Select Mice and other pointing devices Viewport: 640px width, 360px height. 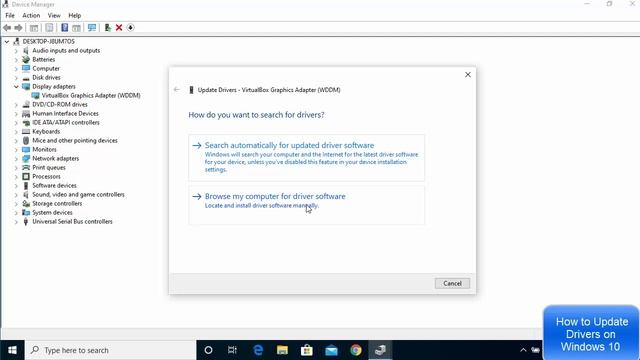pyautogui.click(x=75, y=140)
